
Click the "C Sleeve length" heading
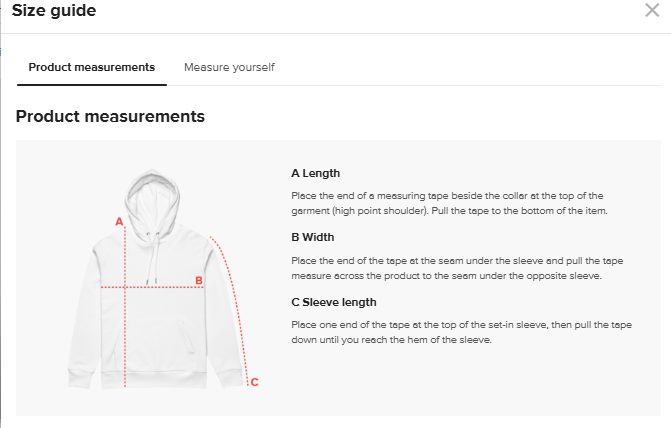click(334, 302)
